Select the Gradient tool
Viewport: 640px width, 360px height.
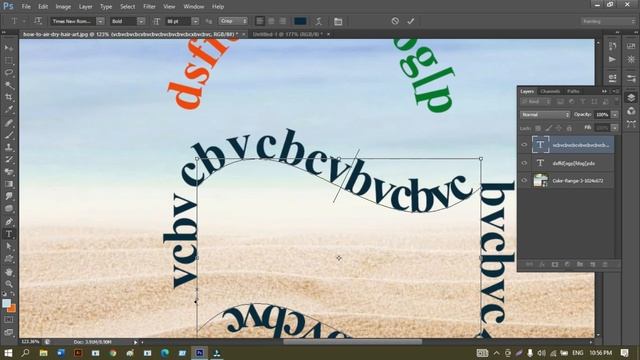[x=9, y=184]
